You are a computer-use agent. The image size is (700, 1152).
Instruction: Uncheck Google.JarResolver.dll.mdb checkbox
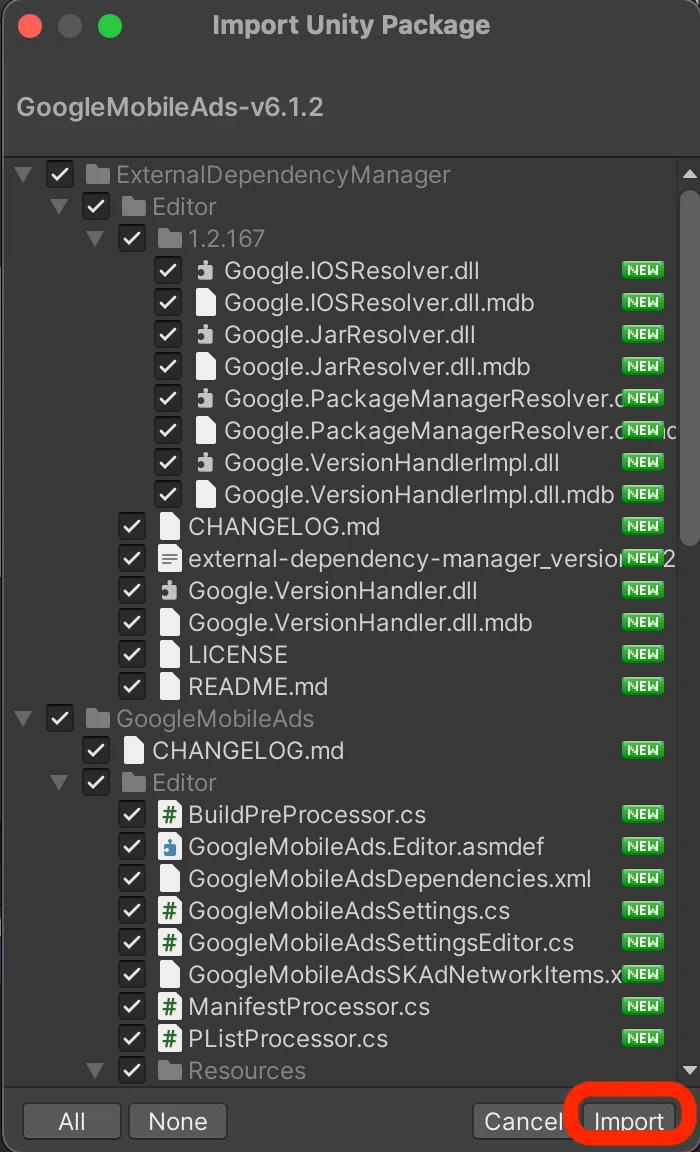168,367
